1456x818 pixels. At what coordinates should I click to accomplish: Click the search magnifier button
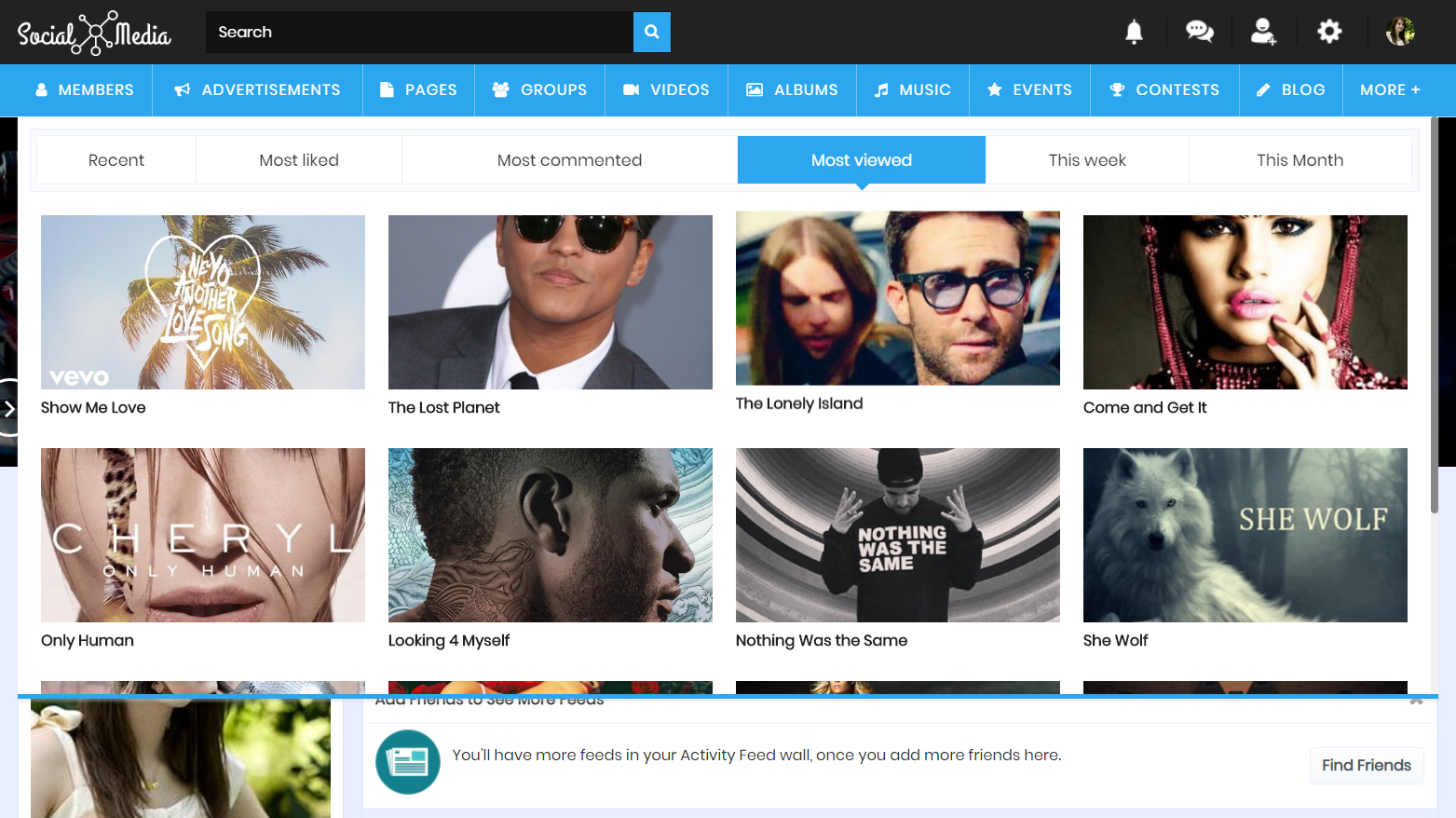[652, 32]
